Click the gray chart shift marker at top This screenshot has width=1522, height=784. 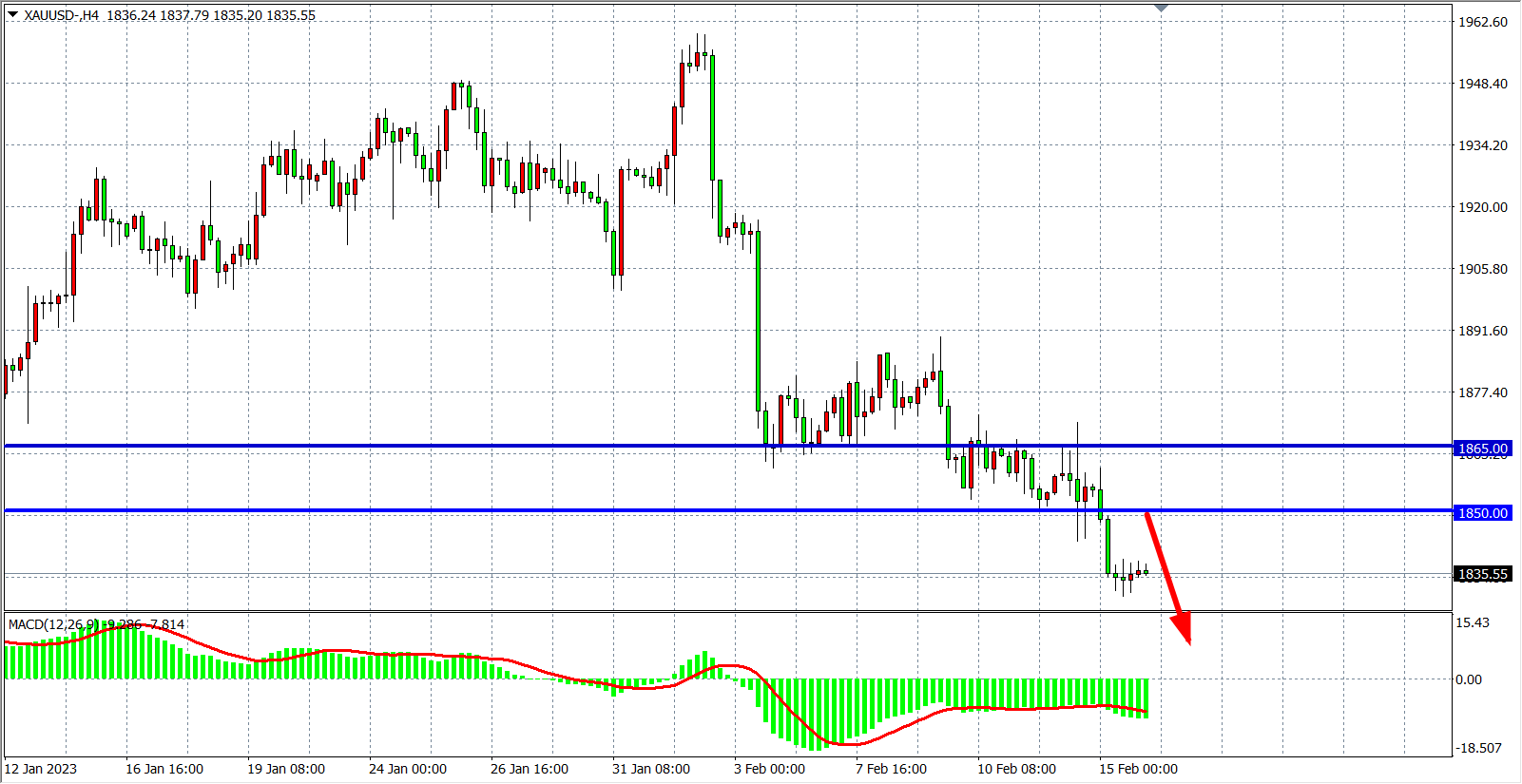(x=1161, y=9)
